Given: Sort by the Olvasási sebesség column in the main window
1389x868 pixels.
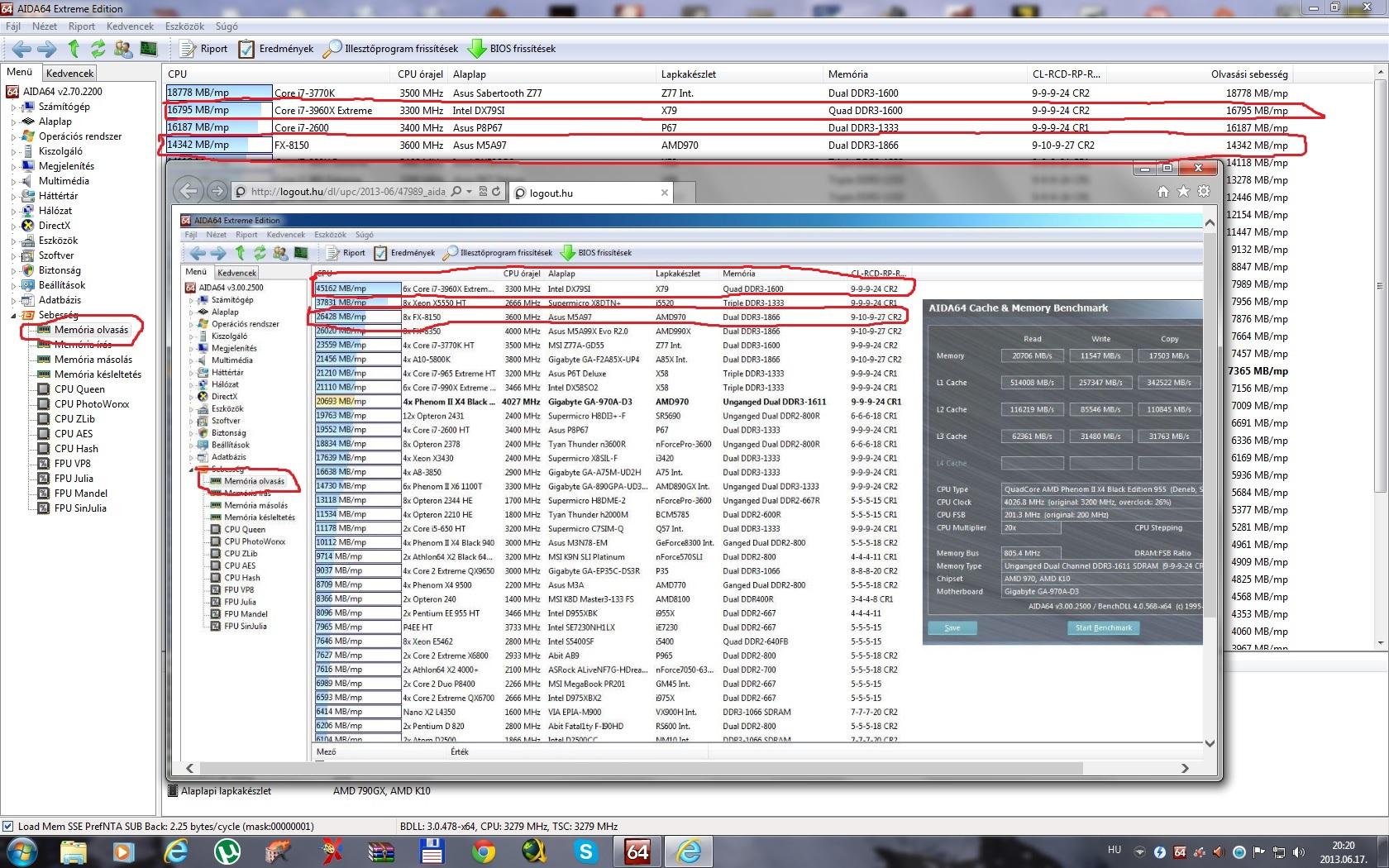Looking at the screenshot, I should point(1249,74).
